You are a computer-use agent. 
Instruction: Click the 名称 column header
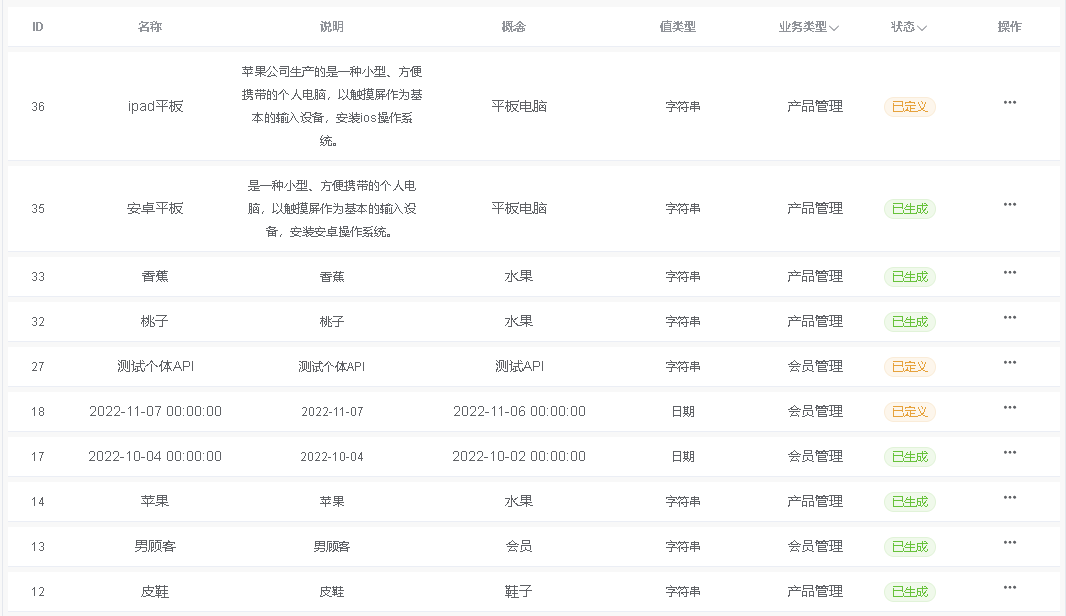pyautogui.click(x=151, y=27)
